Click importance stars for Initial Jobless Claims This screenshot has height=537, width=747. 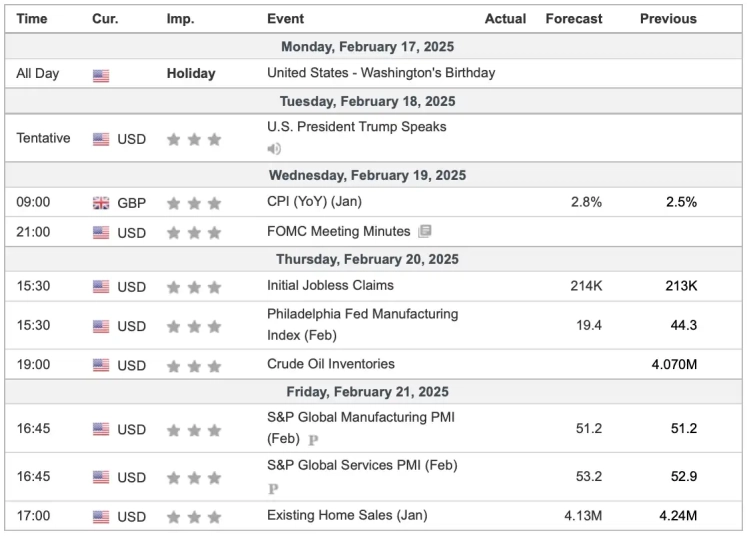[x=194, y=287]
